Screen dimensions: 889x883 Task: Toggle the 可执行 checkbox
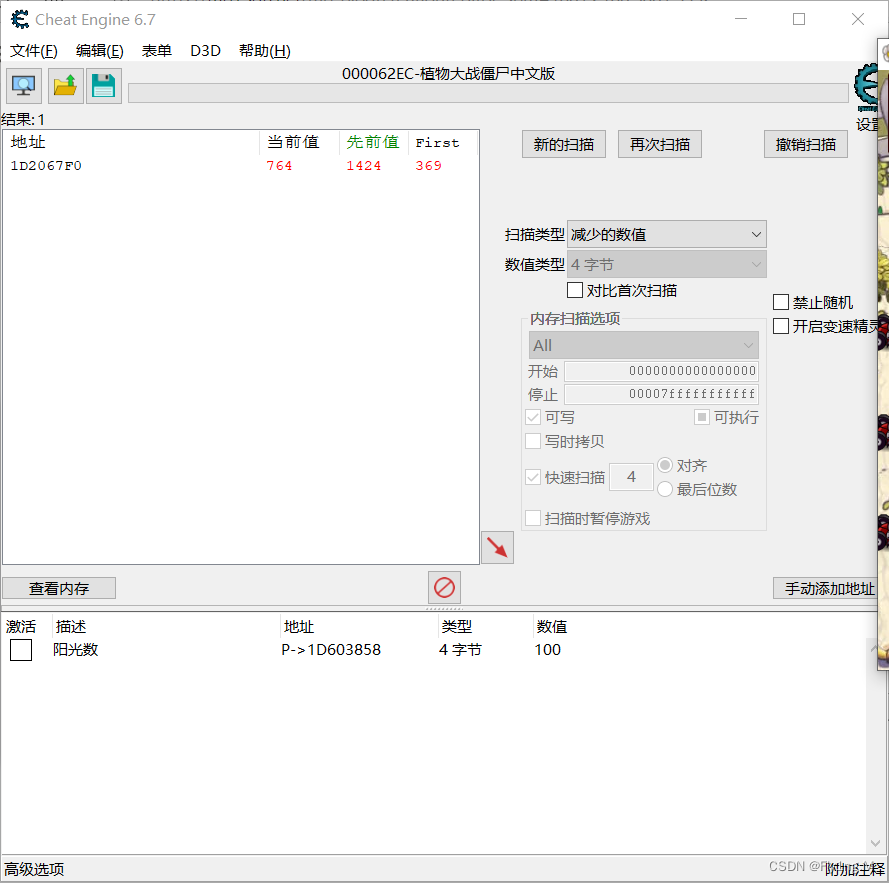click(x=702, y=417)
